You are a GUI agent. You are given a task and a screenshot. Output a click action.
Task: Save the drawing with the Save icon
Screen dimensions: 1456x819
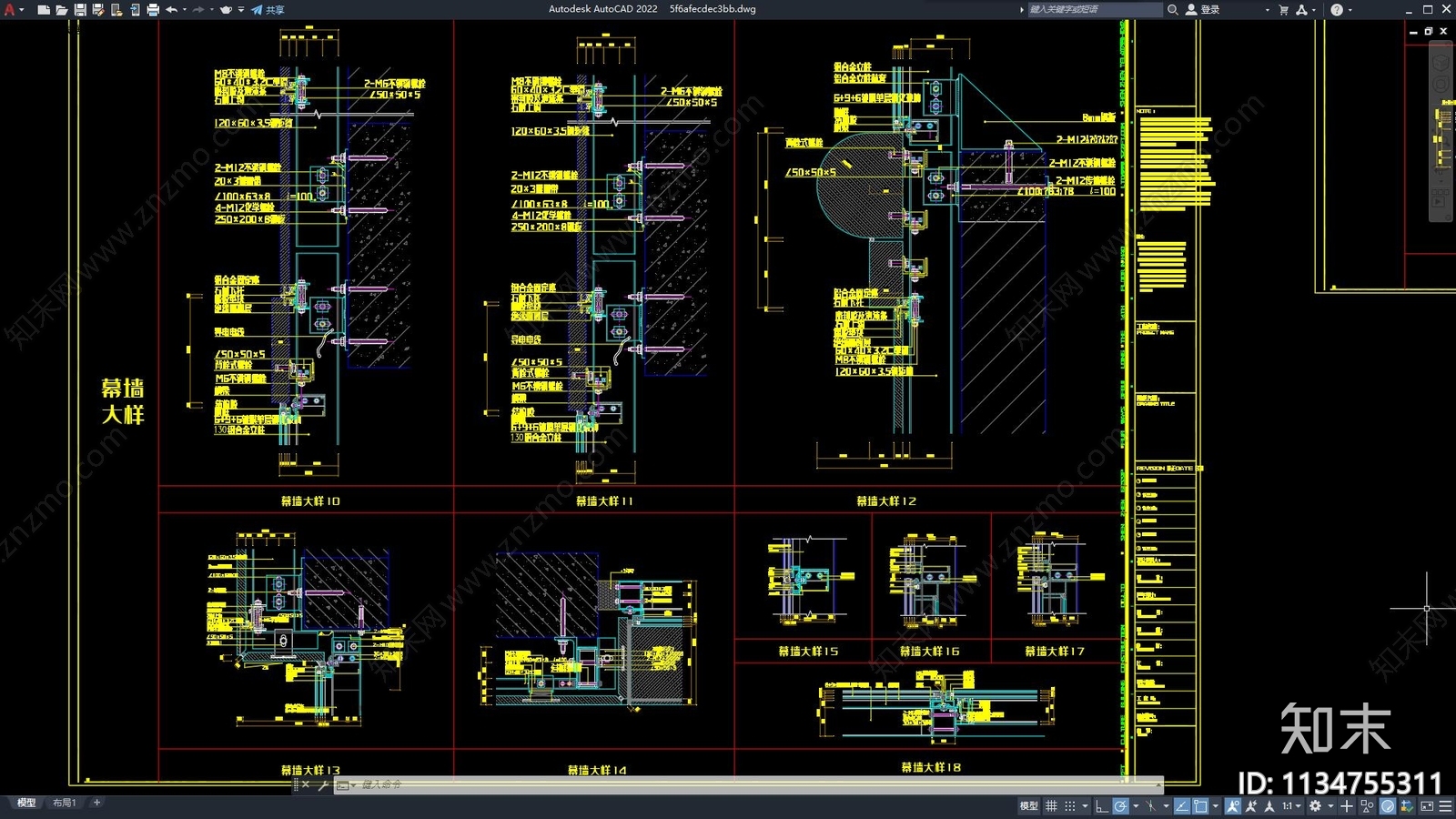click(80, 9)
